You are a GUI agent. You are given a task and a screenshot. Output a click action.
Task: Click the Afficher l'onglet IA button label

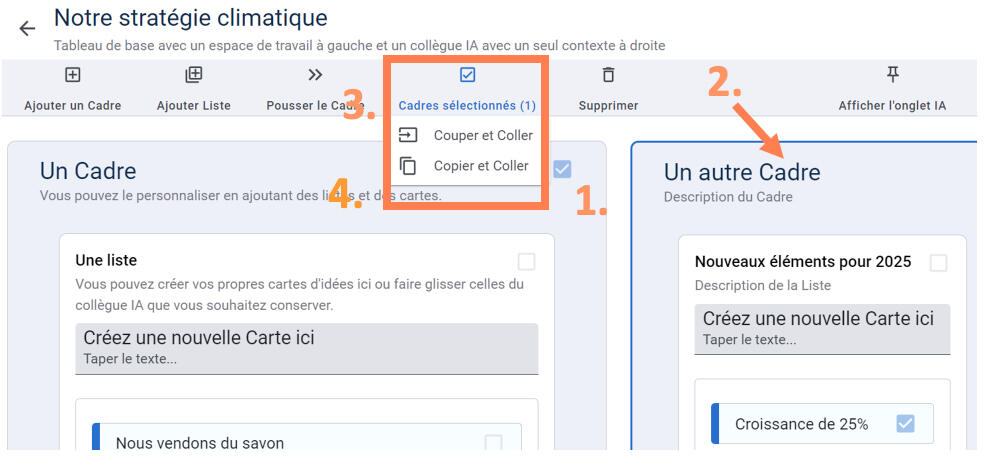pyautogui.click(x=892, y=105)
